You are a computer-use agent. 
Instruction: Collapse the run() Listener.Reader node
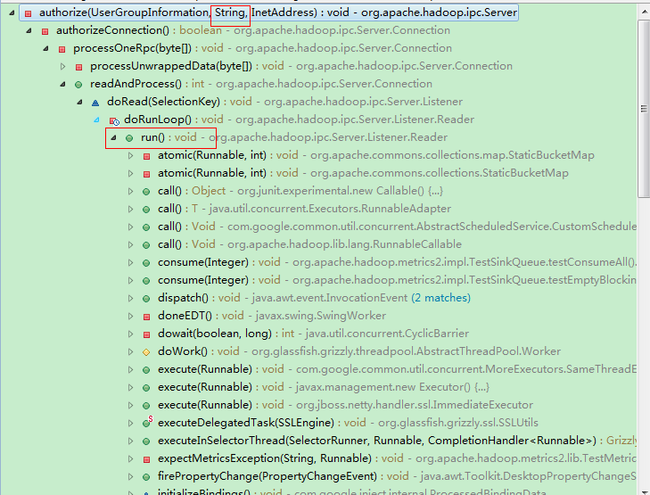pyautogui.click(x=114, y=138)
